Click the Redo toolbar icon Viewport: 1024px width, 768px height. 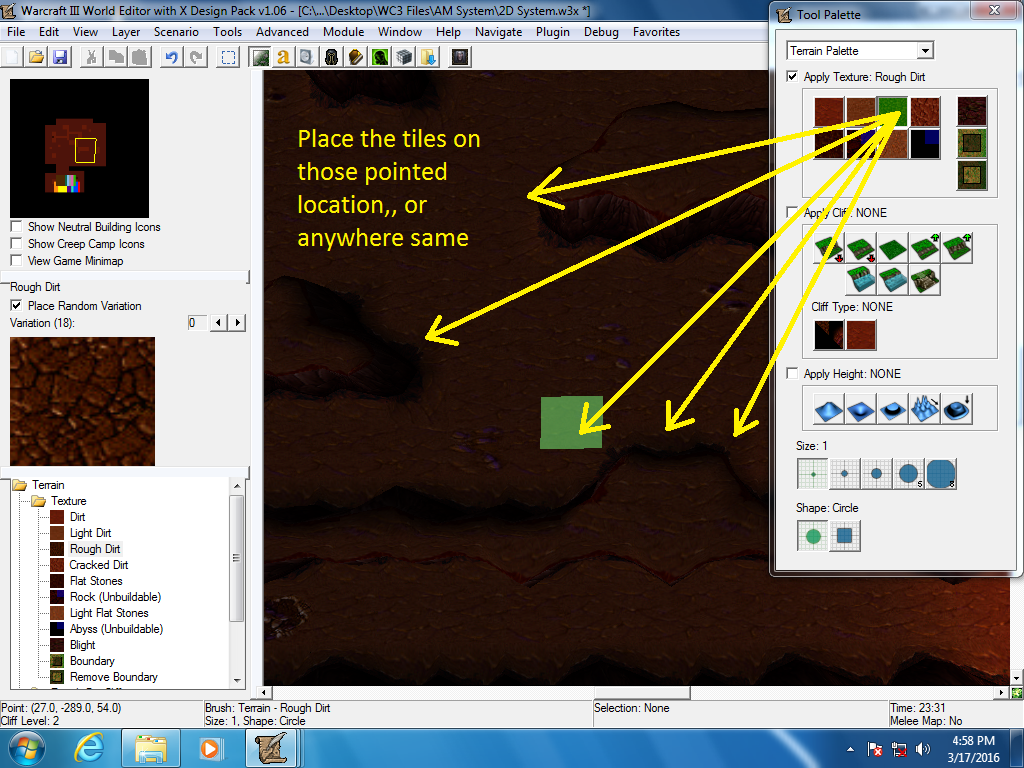(x=196, y=57)
